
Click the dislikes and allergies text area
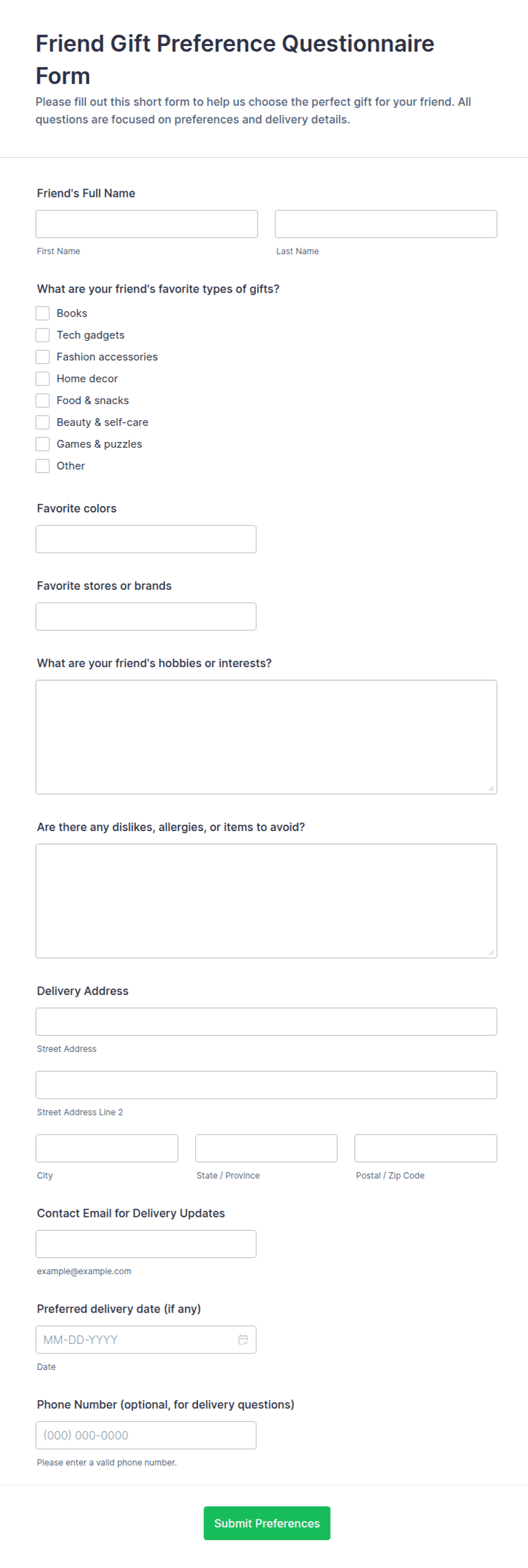[x=266, y=901]
